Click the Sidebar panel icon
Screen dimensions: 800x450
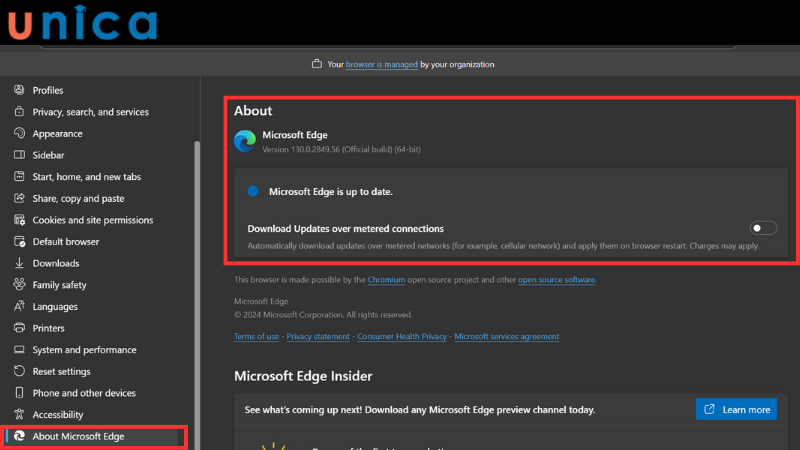coord(19,155)
